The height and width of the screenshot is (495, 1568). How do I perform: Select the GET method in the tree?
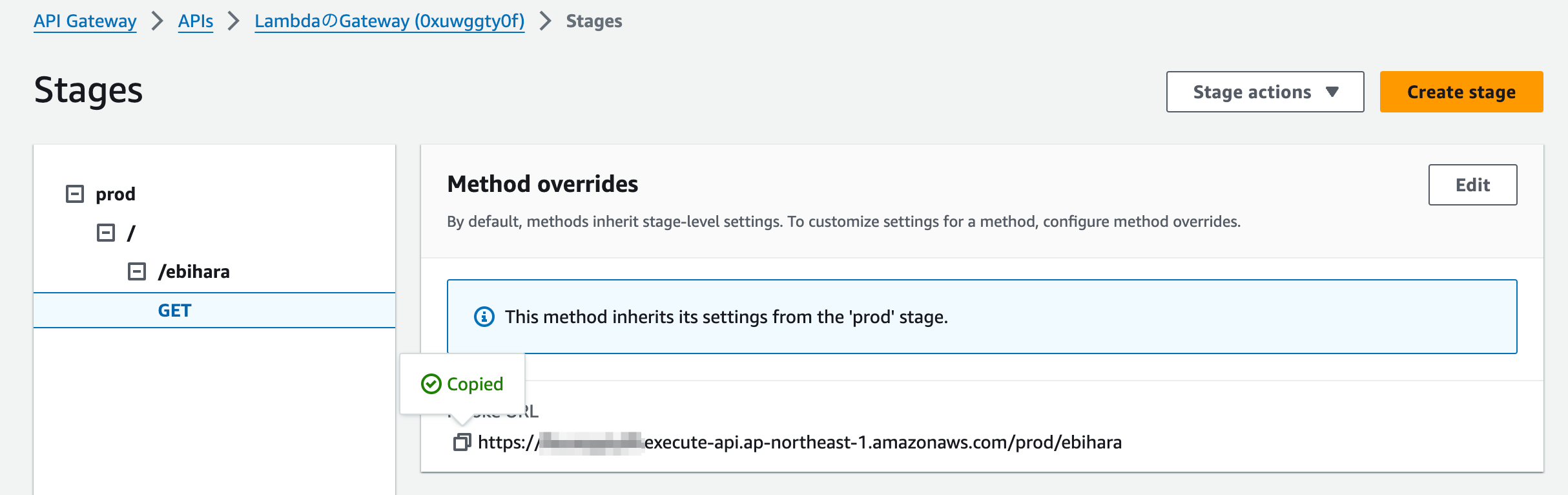(x=174, y=311)
